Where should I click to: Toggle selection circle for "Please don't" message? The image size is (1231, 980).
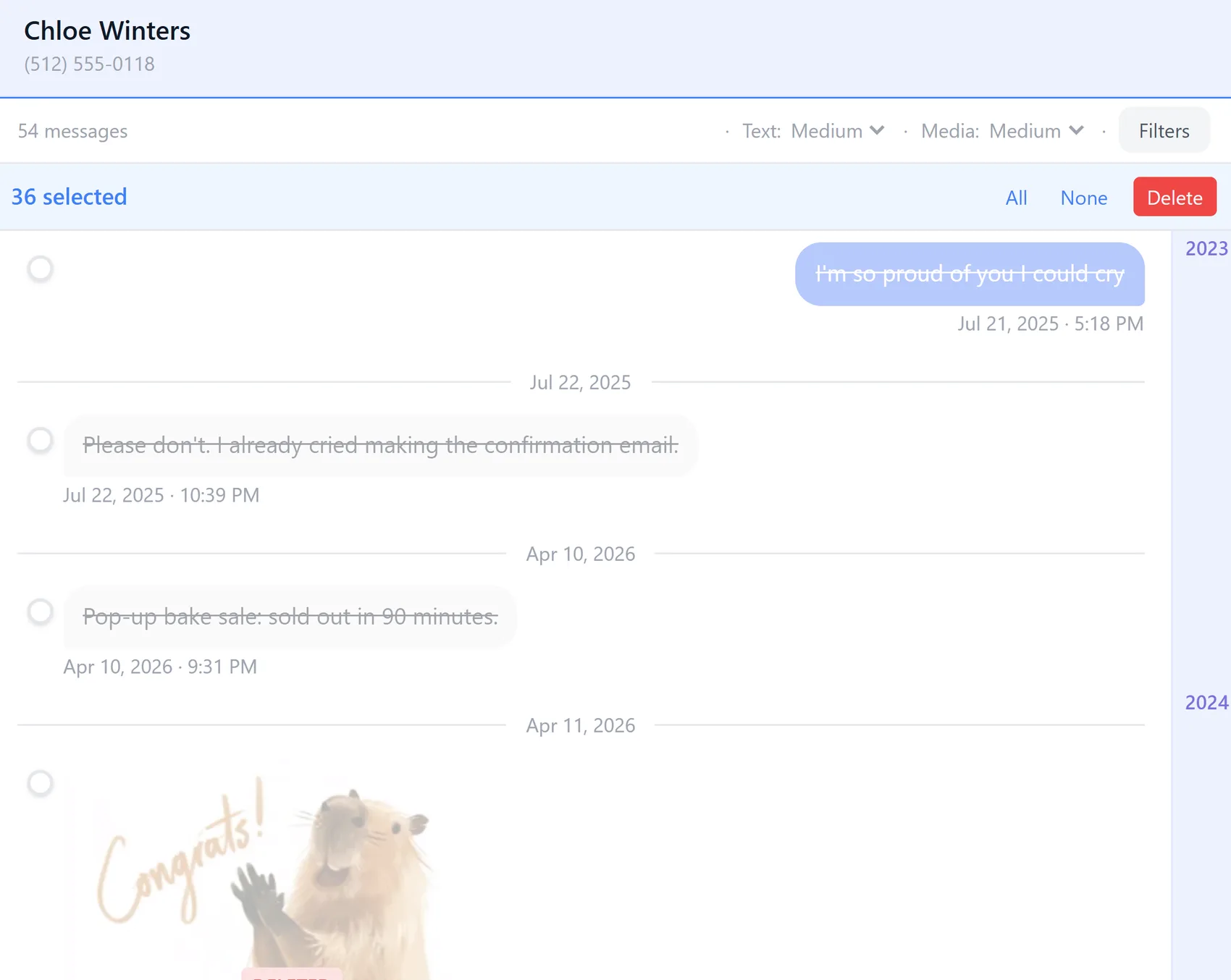[41, 440]
